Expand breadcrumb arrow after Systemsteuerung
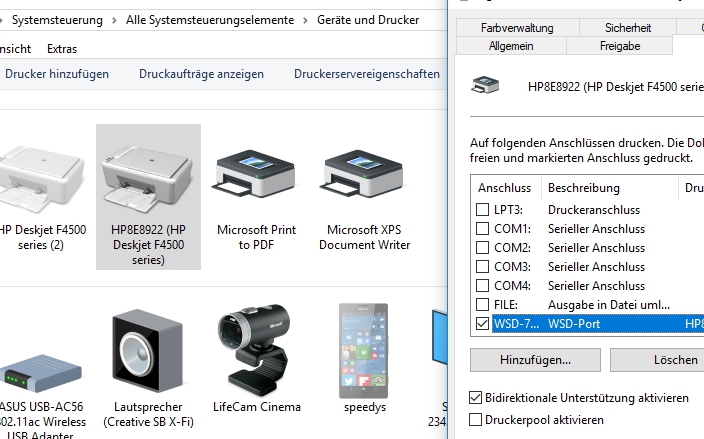Viewport: 704px width, 439px height. tap(114, 21)
